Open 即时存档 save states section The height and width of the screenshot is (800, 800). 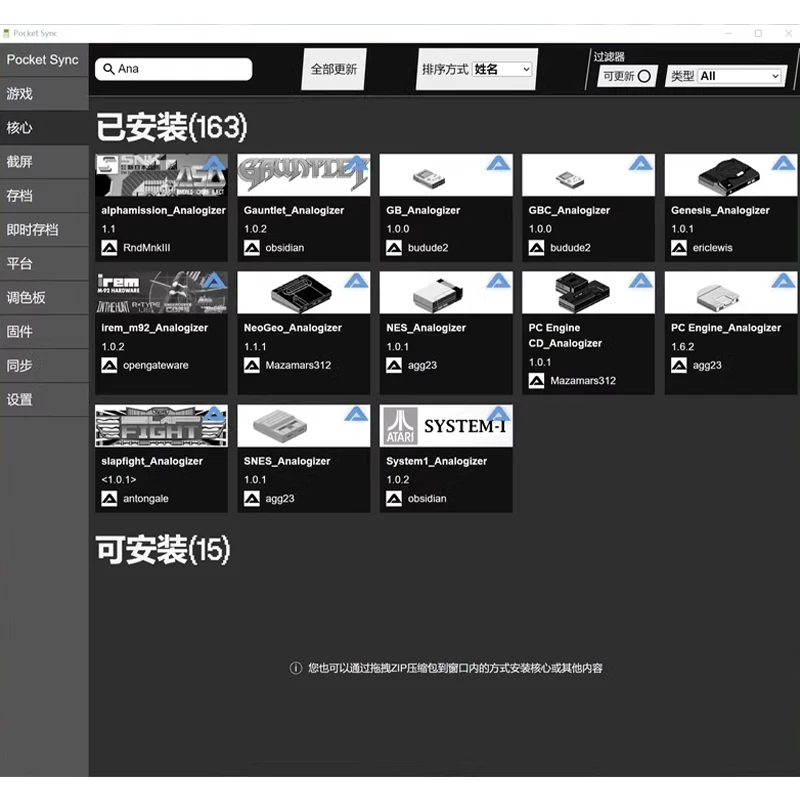(x=44, y=230)
